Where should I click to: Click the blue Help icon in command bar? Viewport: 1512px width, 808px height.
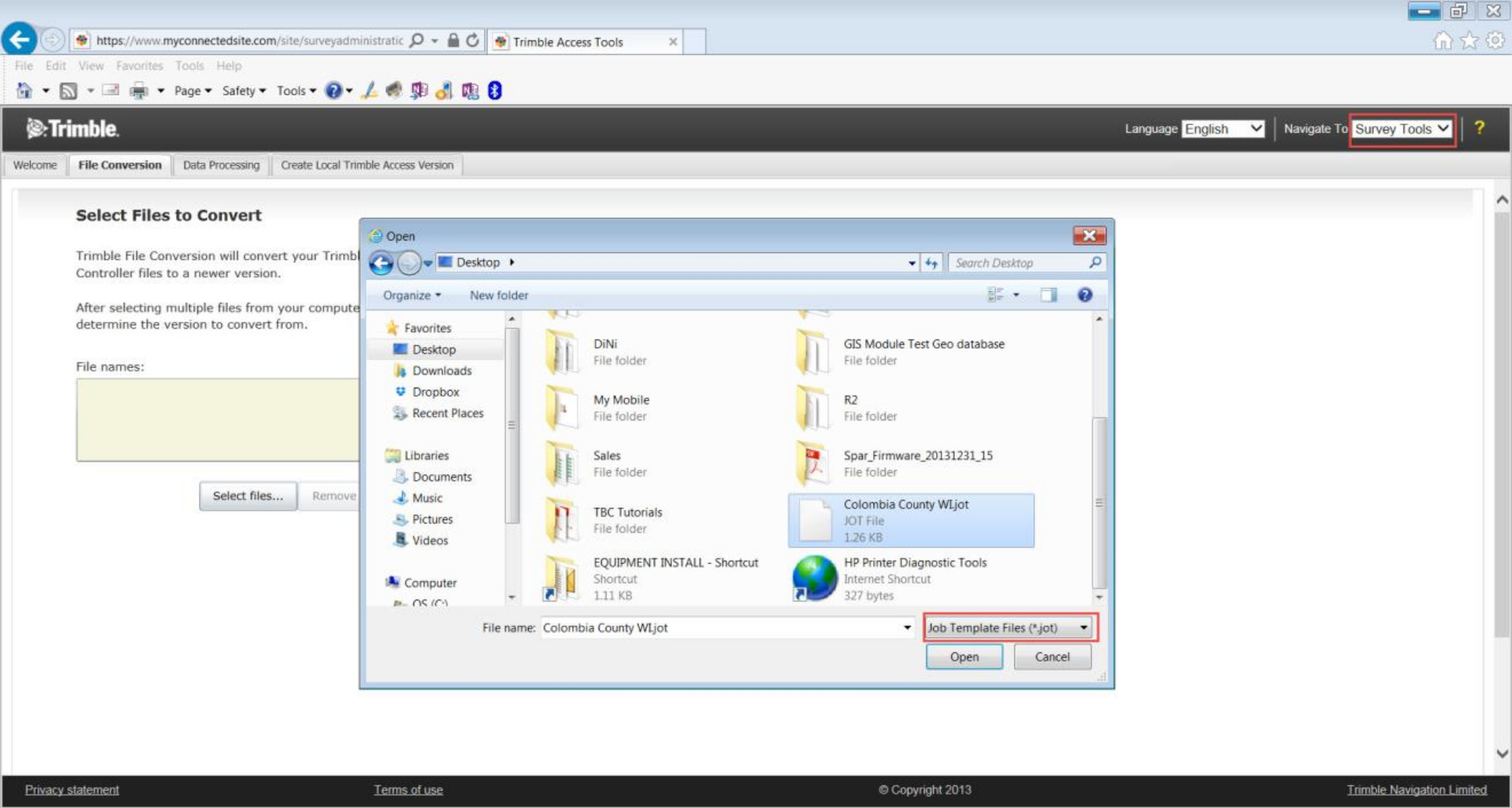(x=333, y=91)
